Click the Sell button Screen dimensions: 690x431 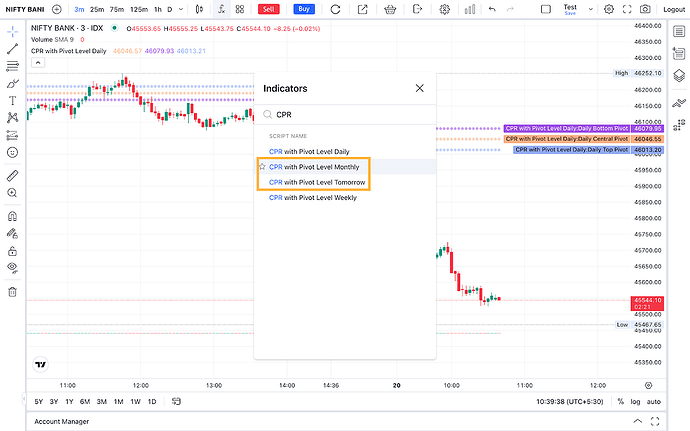point(268,9)
